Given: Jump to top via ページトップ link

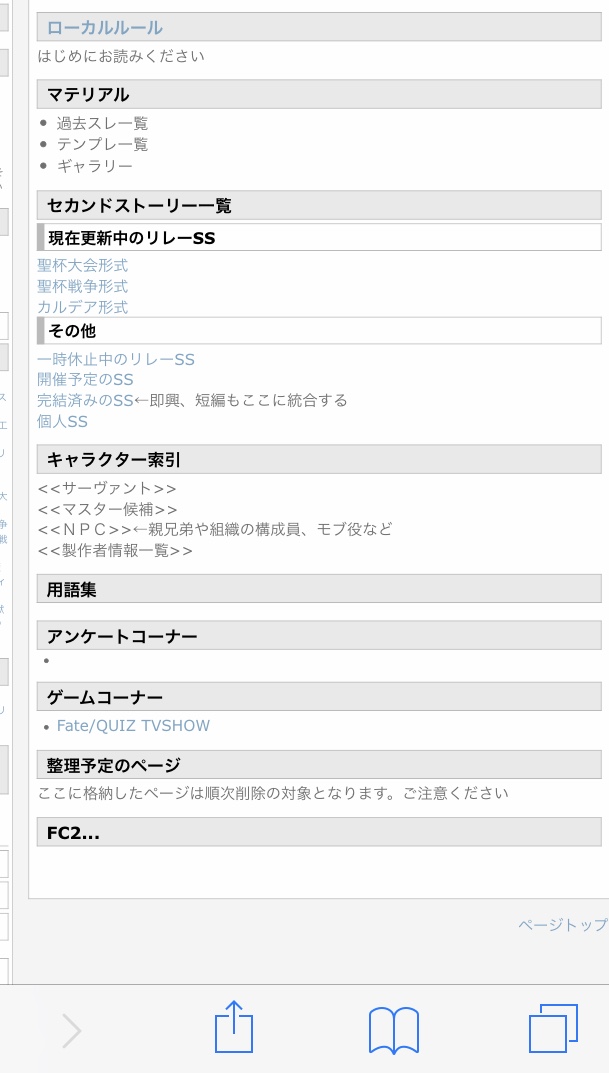Looking at the screenshot, I should pyautogui.click(x=562, y=925).
